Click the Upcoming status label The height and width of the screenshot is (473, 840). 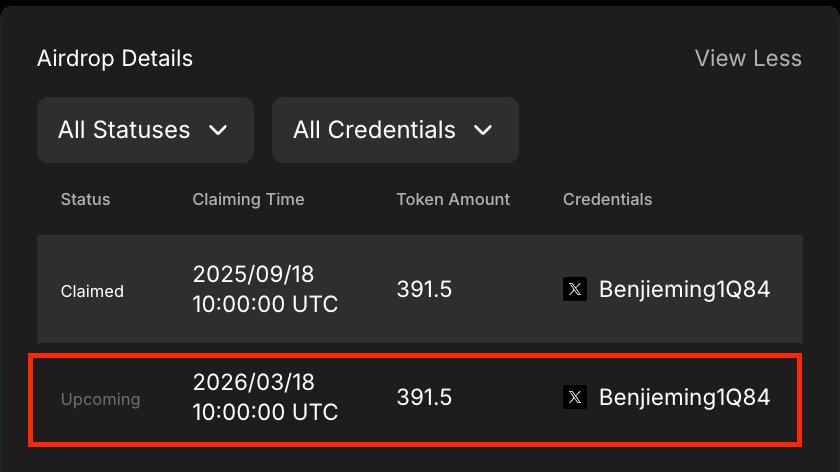100,399
